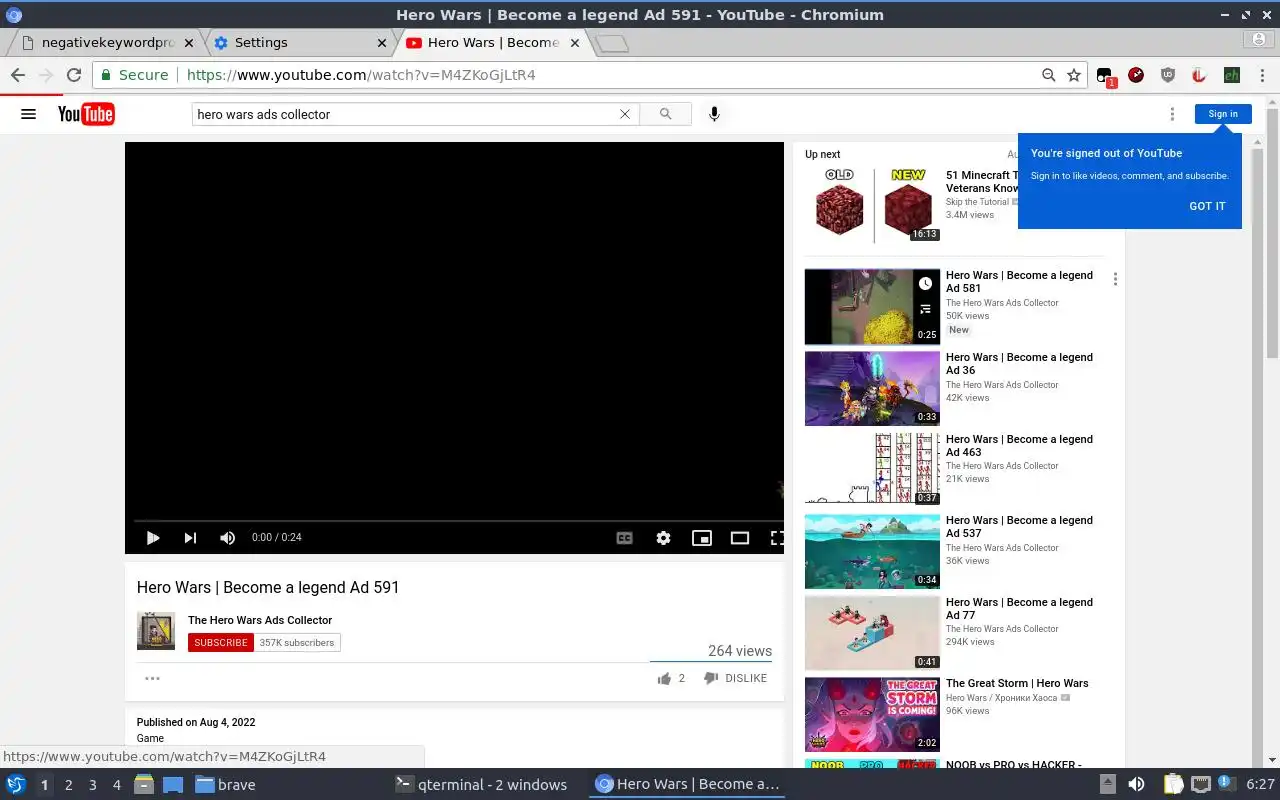Play the Hero Wars video
This screenshot has height=800, width=1280.
click(153, 538)
